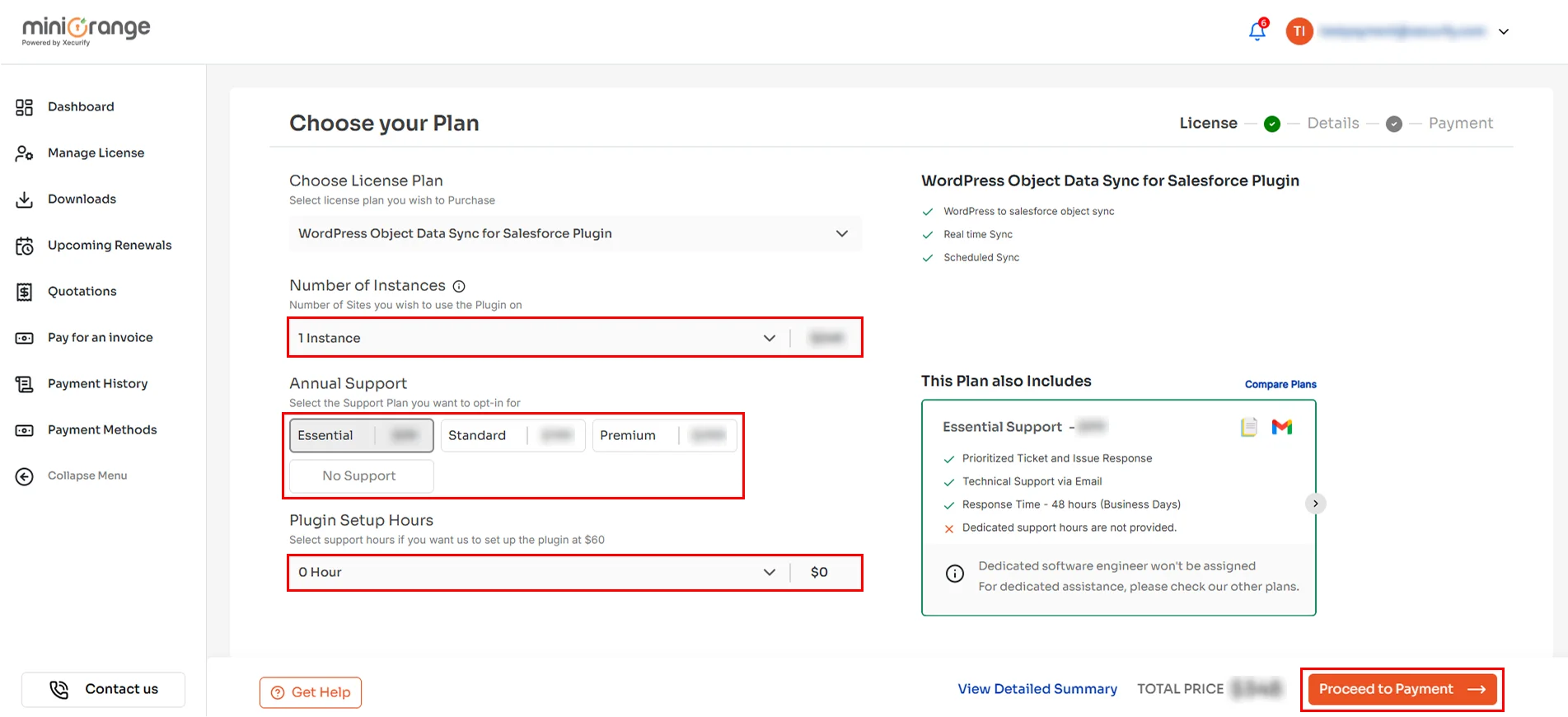Open Manage License in the sidebar

[x=96, y=152]
